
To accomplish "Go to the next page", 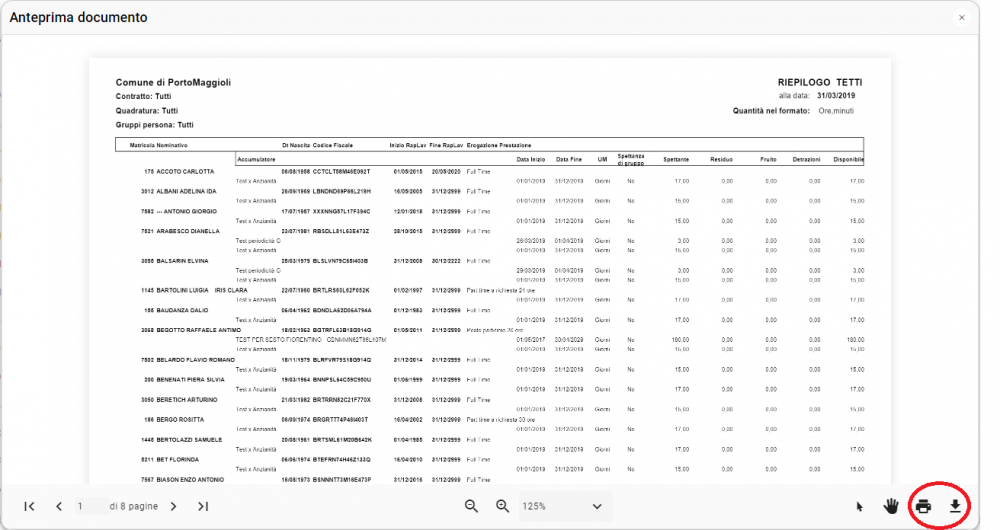I will click(173, 506).
